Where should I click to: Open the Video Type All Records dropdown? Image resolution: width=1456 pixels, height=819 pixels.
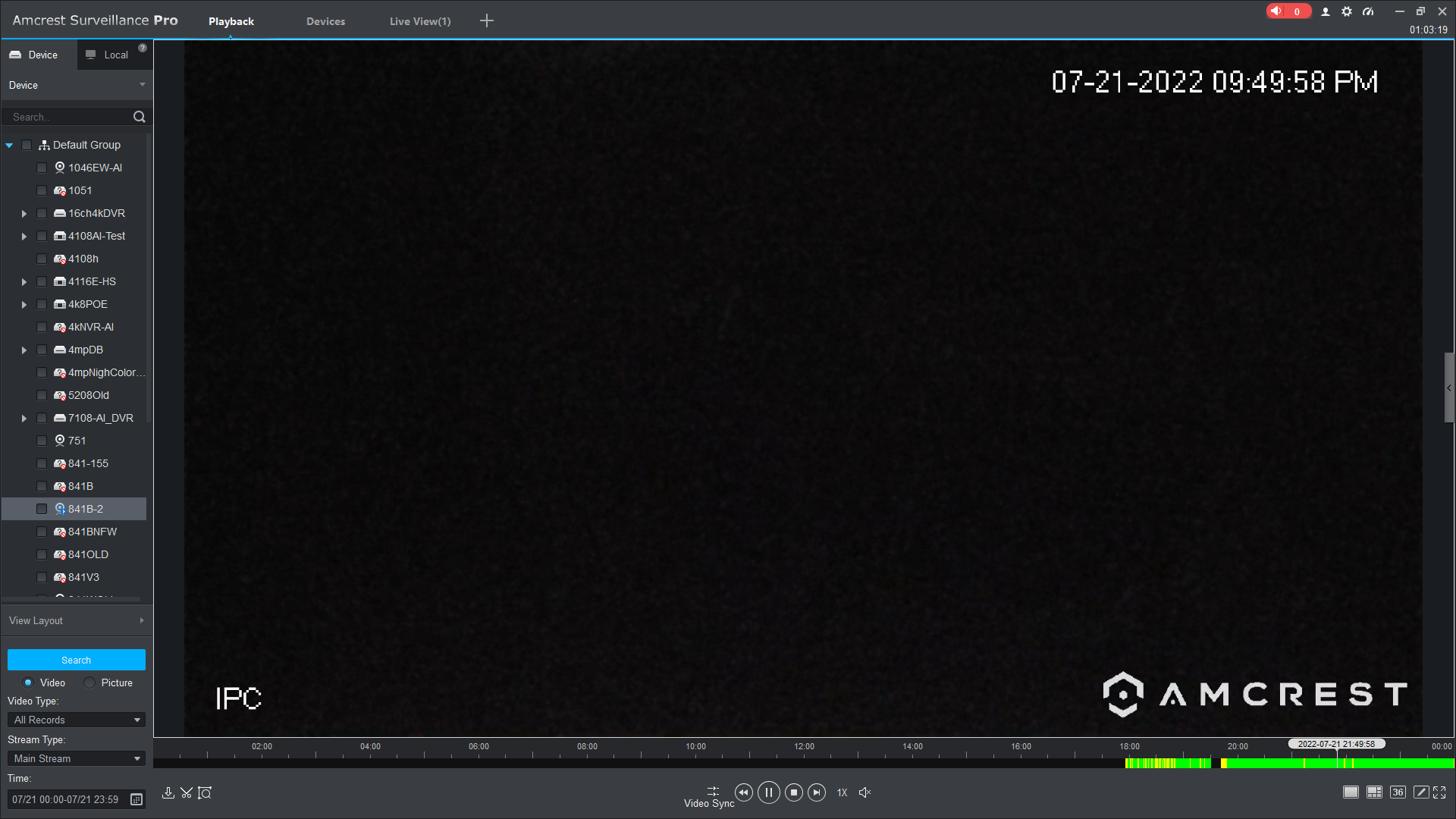pos(77,720)
